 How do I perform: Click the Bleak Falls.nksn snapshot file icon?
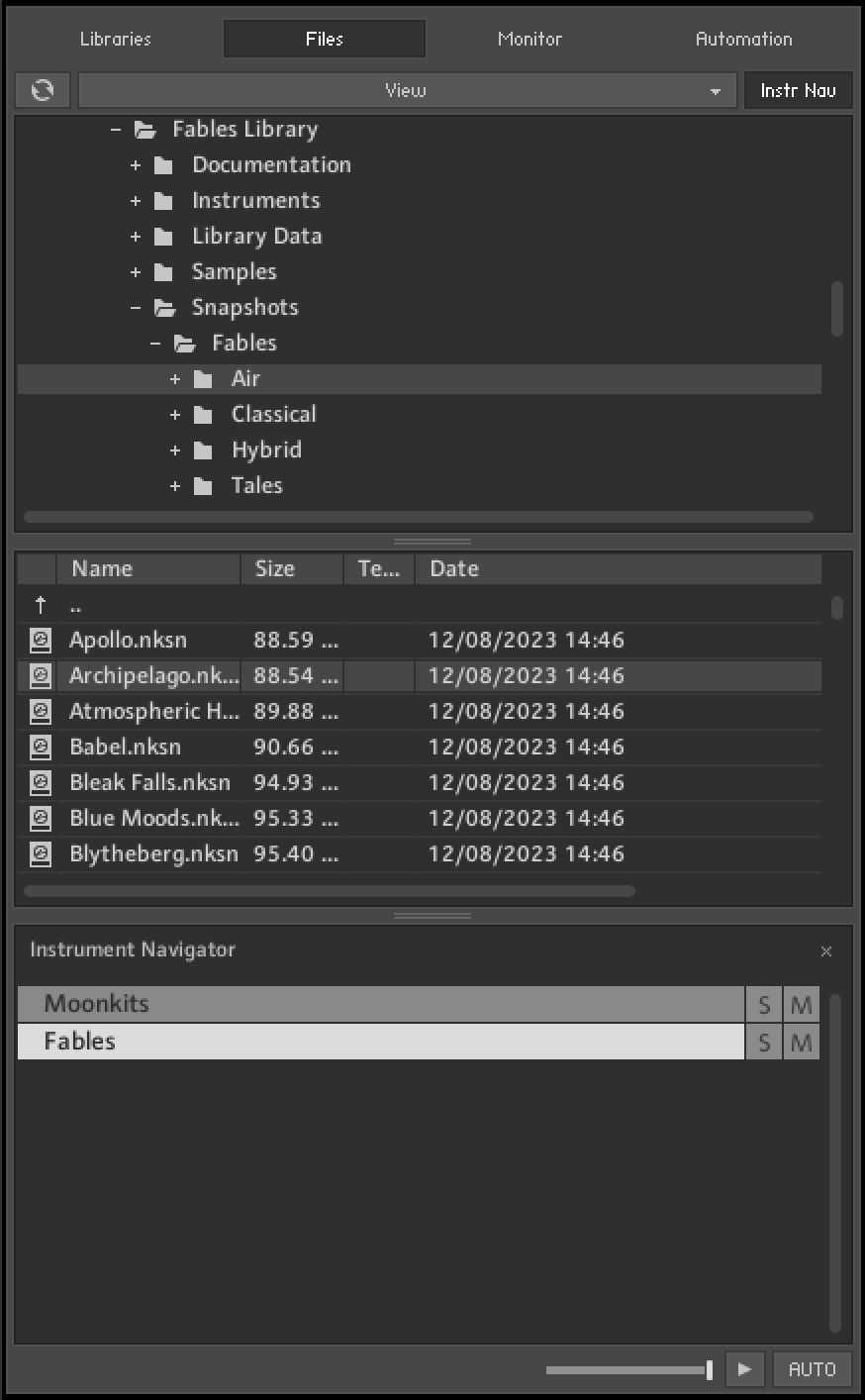pyautogui.click(x=37, y=782)
